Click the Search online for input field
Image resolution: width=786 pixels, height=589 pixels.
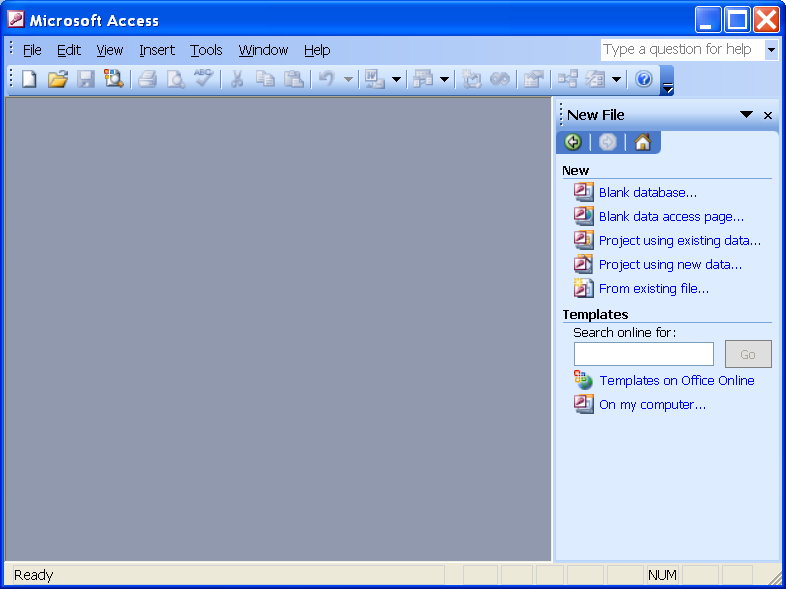click(x=644, y=354)
